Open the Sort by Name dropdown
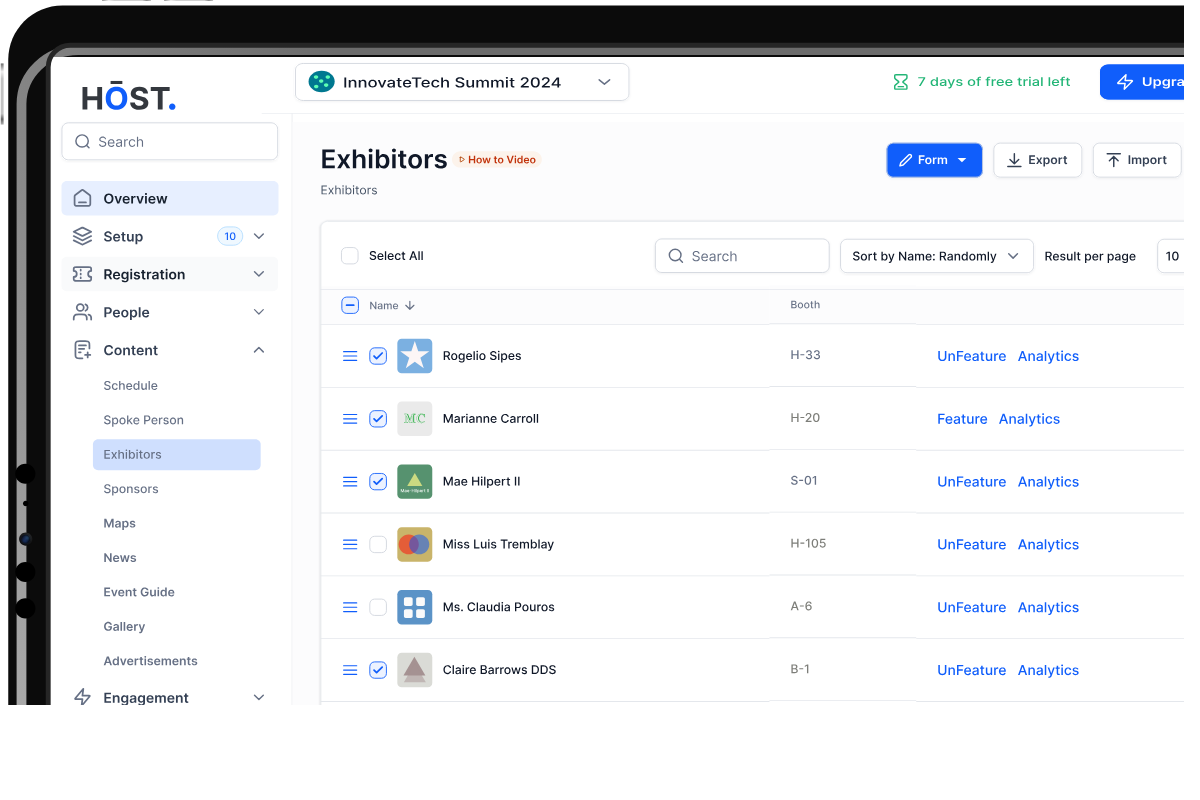 click(936, 256)
